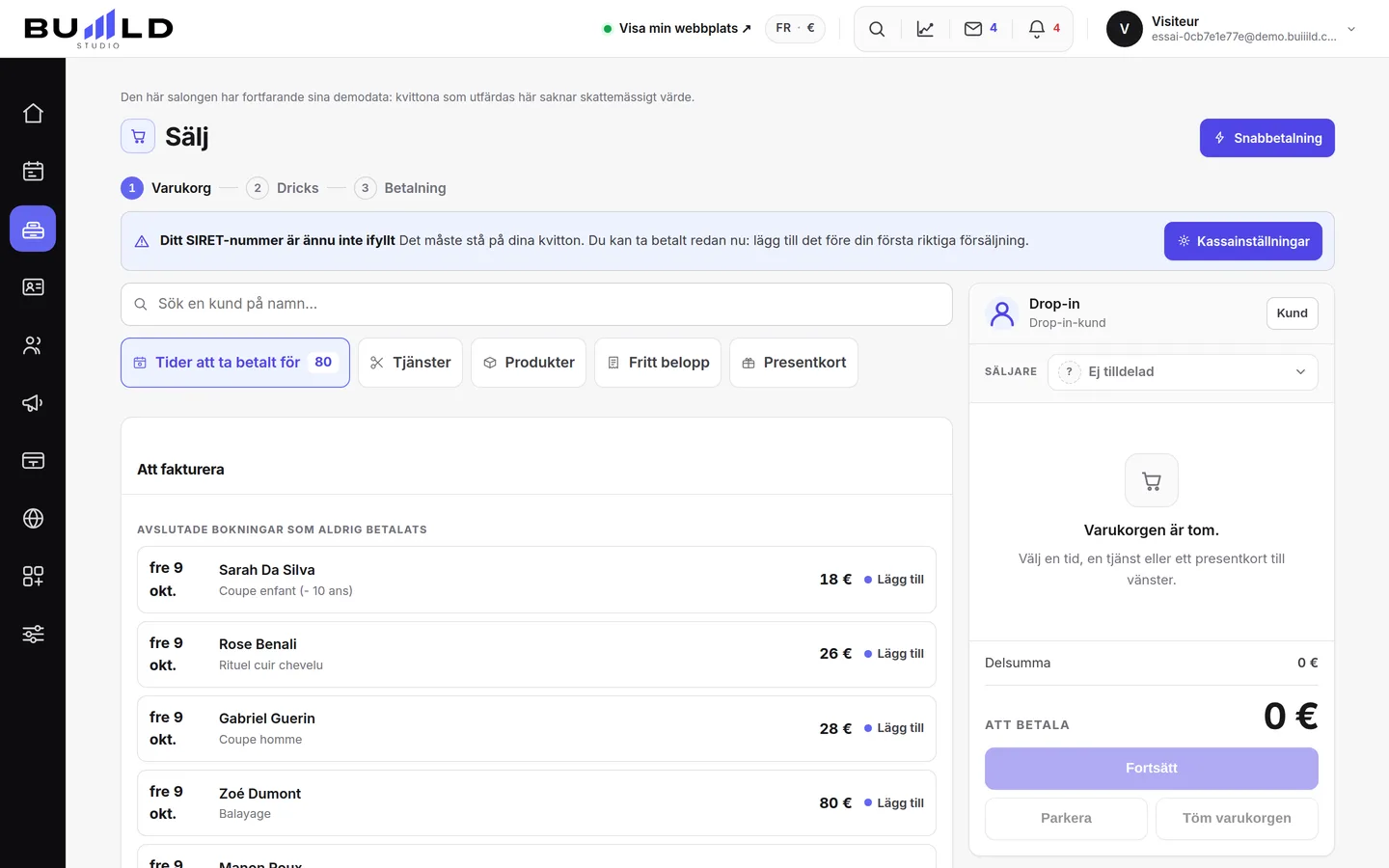
Task: Click Töm varukorgen button
Action: 1237,819
